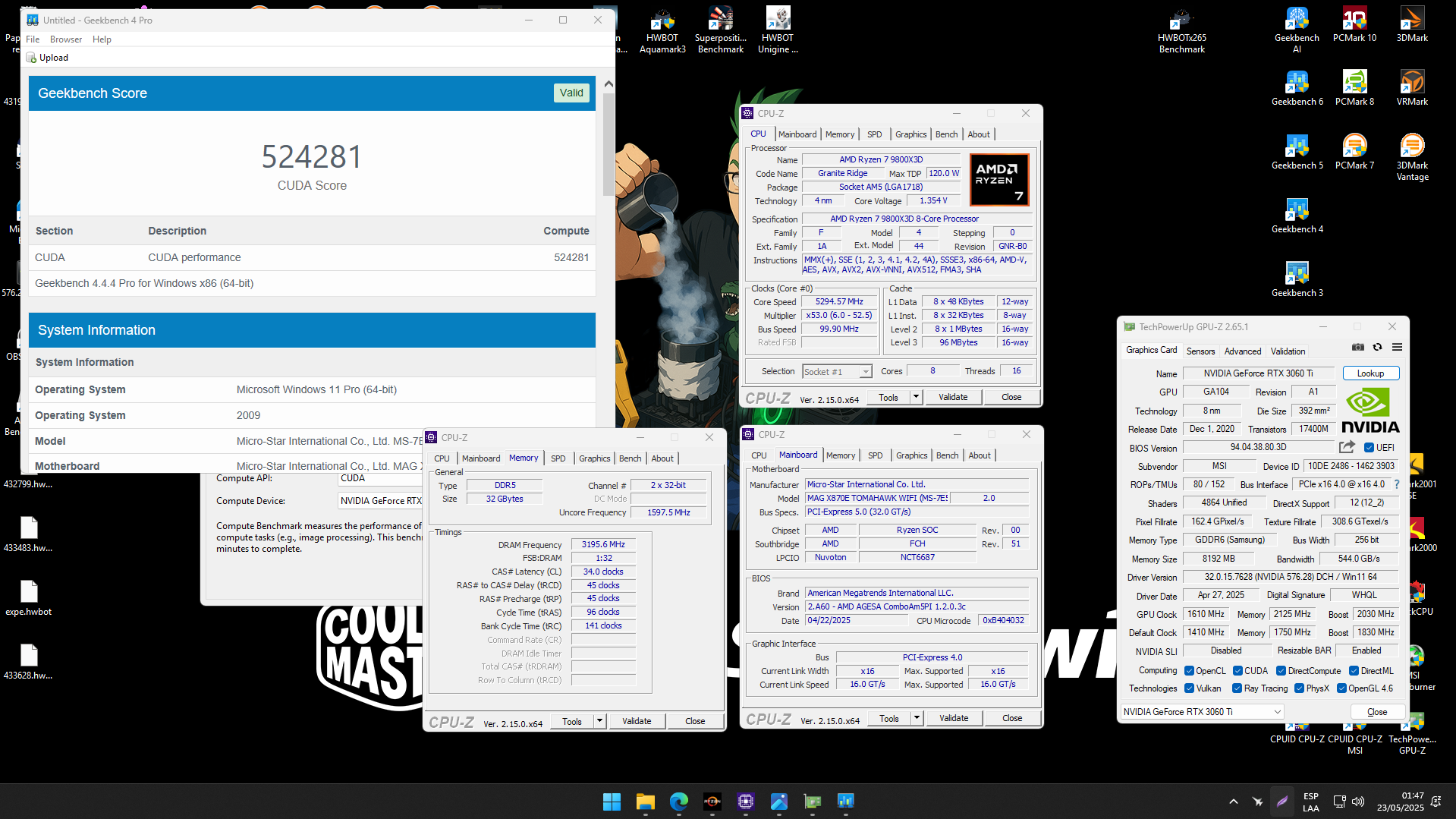Toggle UEFI checkbox in GPU-Z

click(1370, 448)
